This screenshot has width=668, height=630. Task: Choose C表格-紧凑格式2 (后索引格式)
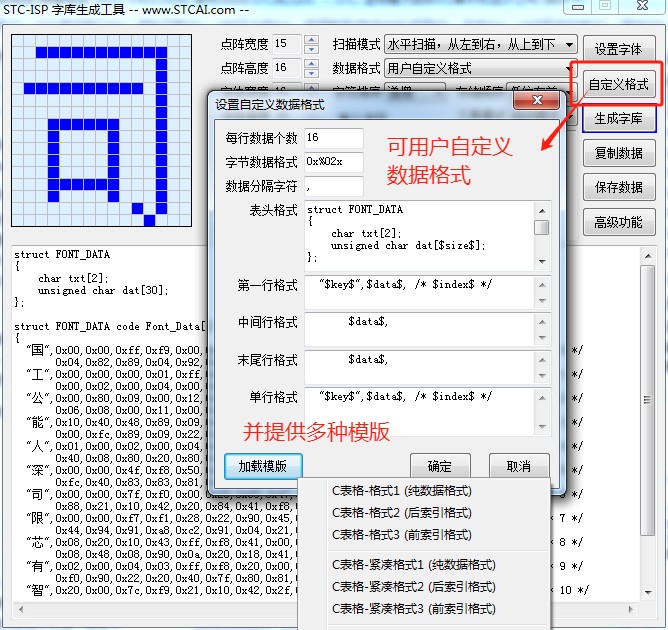tap(414, 587)
